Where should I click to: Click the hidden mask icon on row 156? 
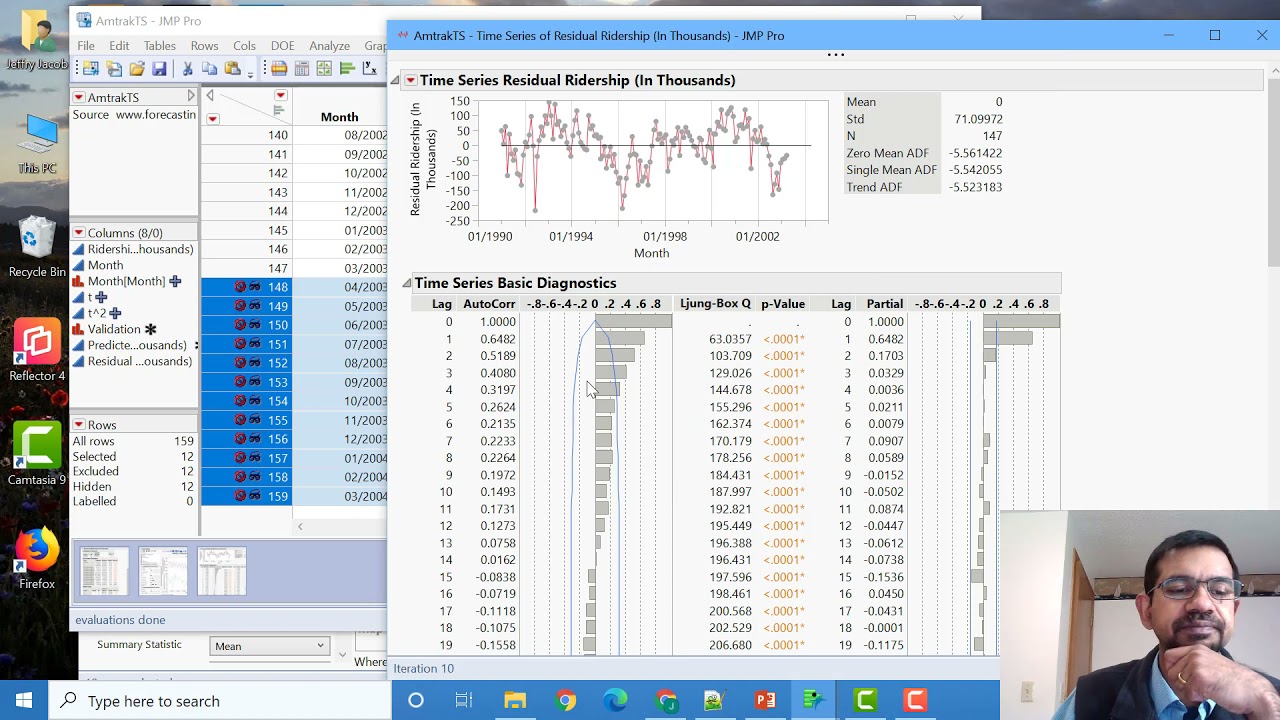click(x=254, y=439)
